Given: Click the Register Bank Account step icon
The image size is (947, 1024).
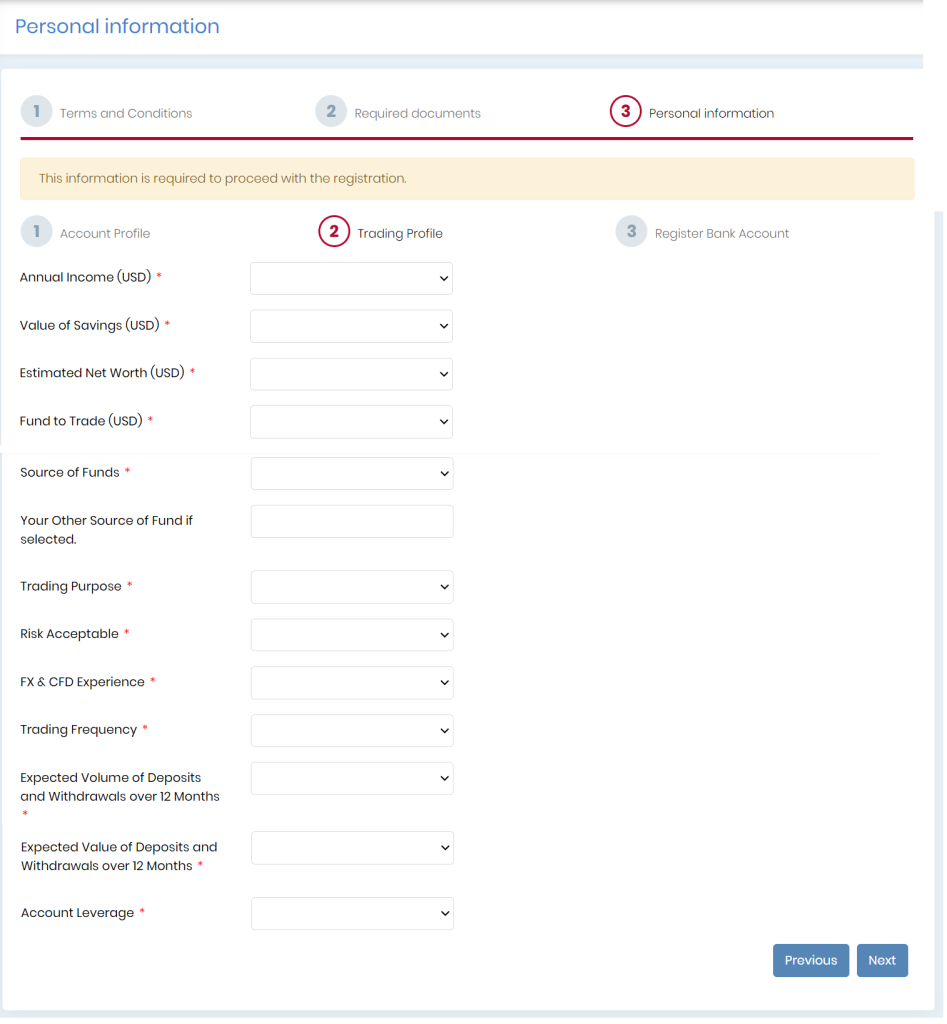Looking at the screenshot, I should coord(631,232).
